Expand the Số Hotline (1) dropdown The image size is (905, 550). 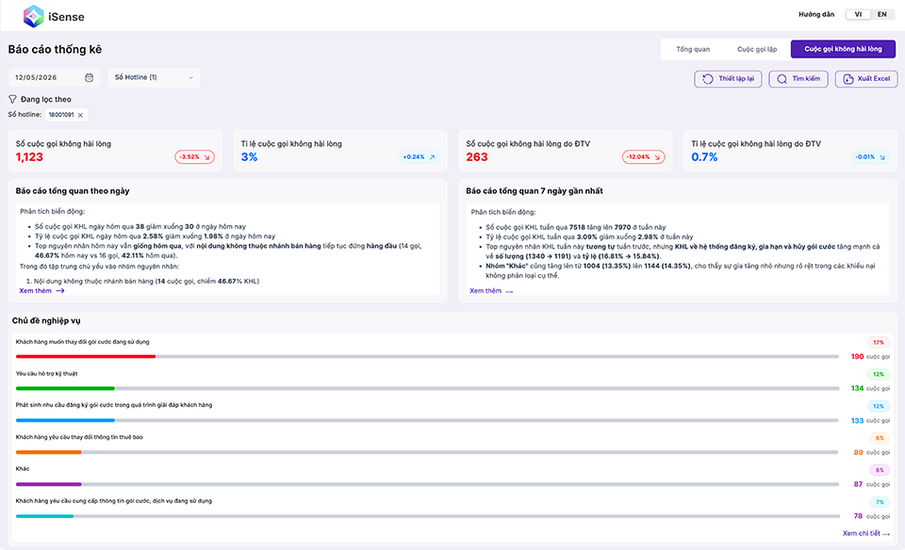pyautogui.click(x=154, y=77)
